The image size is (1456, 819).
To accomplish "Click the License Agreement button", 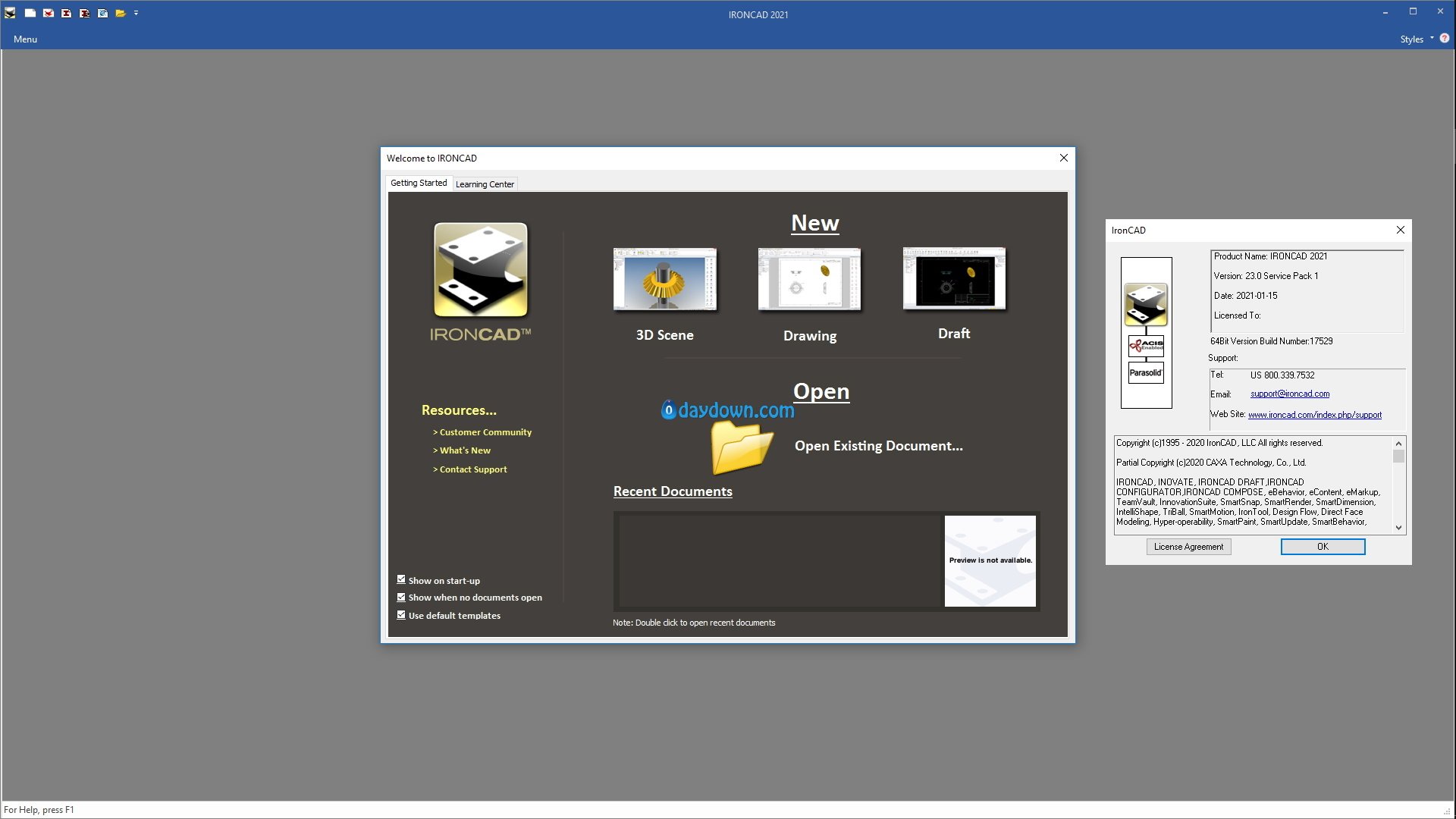I will tap(1188, 547).
